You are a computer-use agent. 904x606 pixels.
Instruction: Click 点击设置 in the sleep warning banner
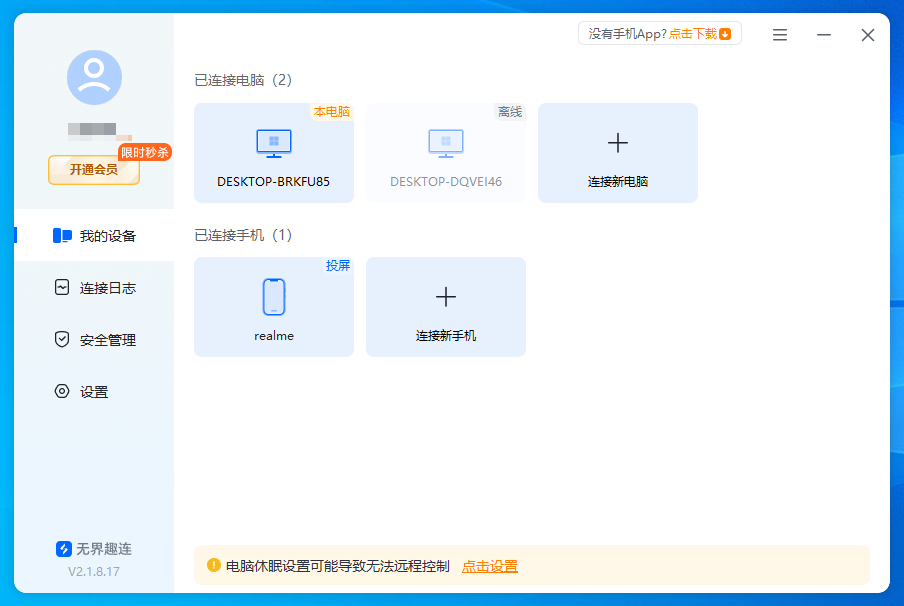(x=490, y=565)
